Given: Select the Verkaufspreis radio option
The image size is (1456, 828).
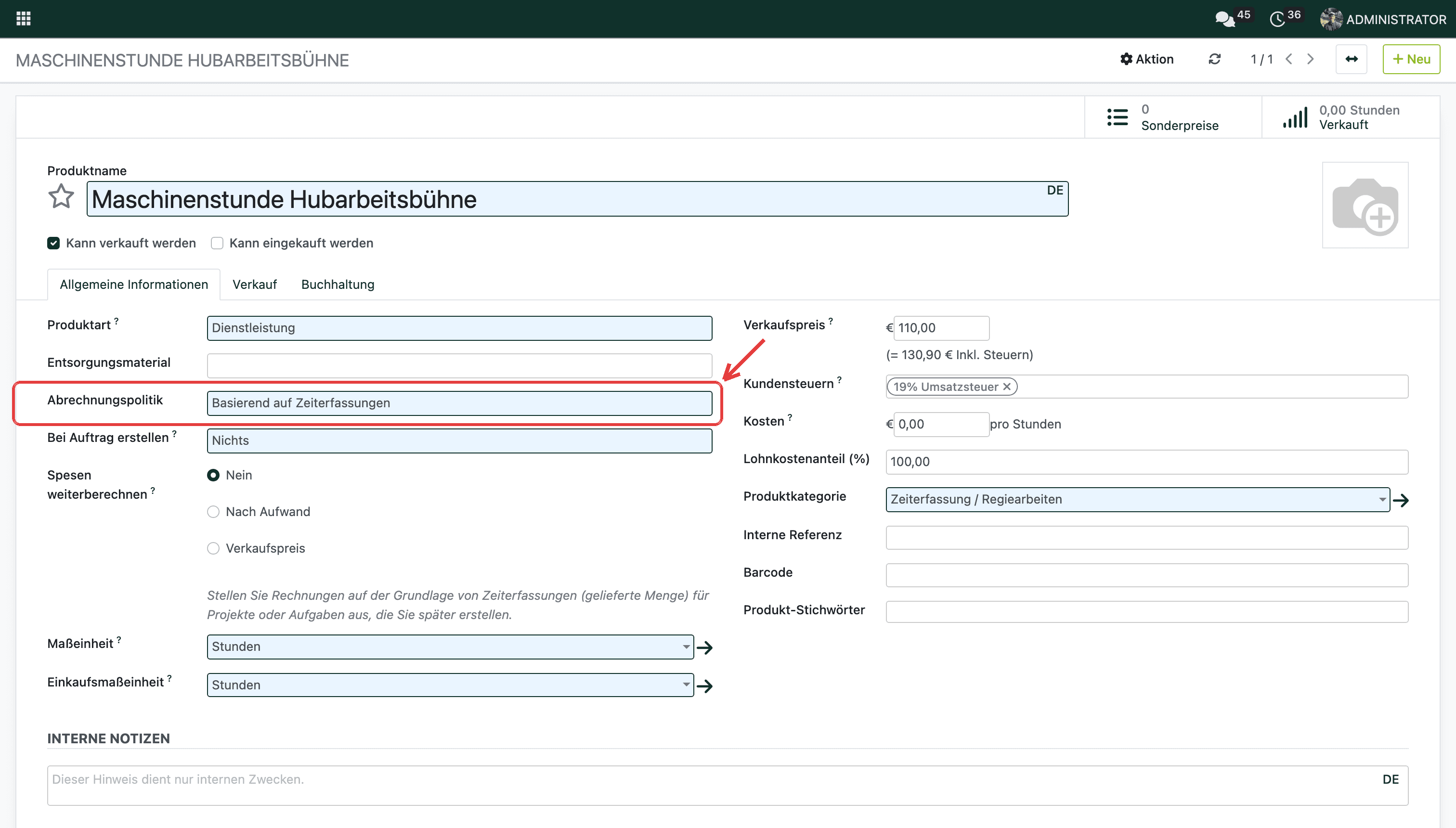Looking at the screenshot, I should coord(213,549).
